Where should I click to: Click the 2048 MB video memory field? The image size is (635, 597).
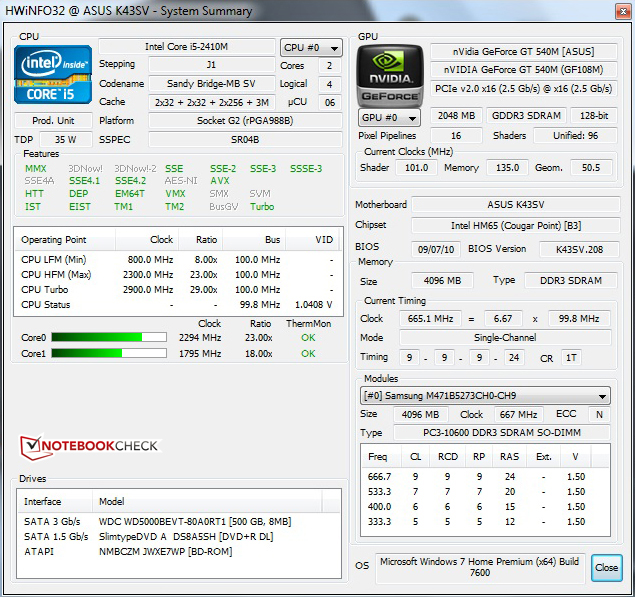pos(456,116)
